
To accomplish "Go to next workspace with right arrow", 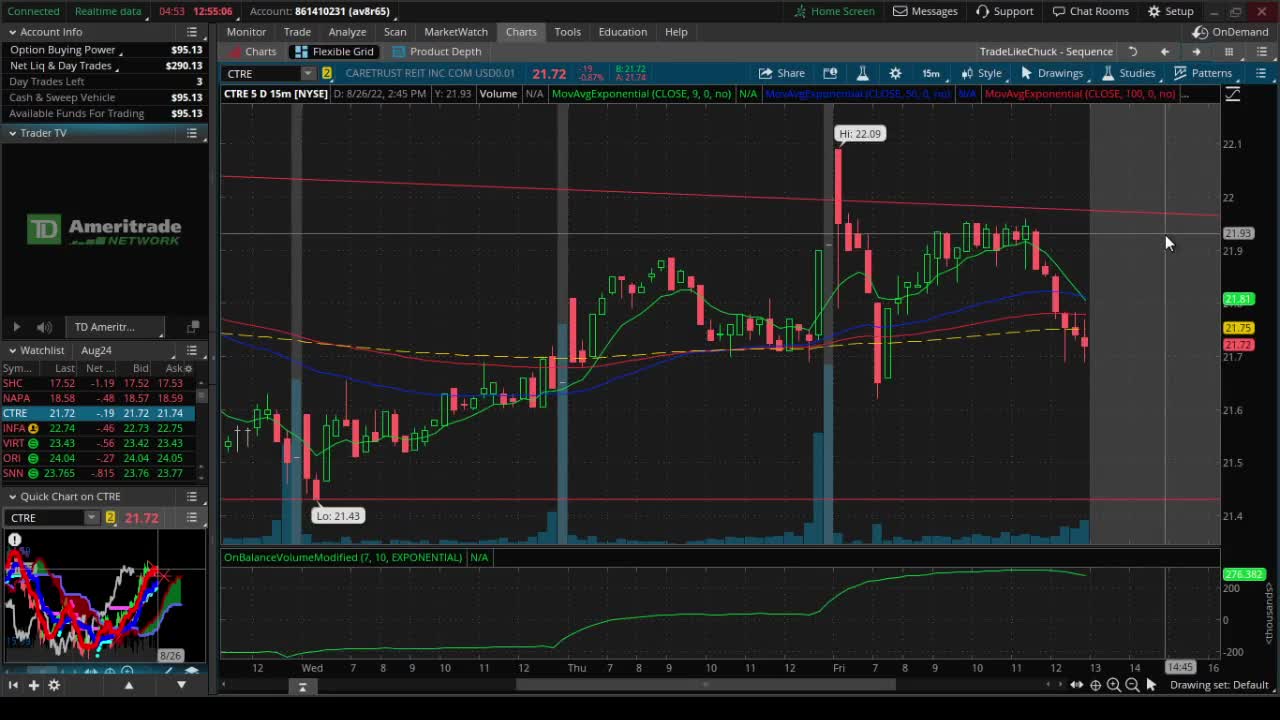I will (x=1196, y=52).
